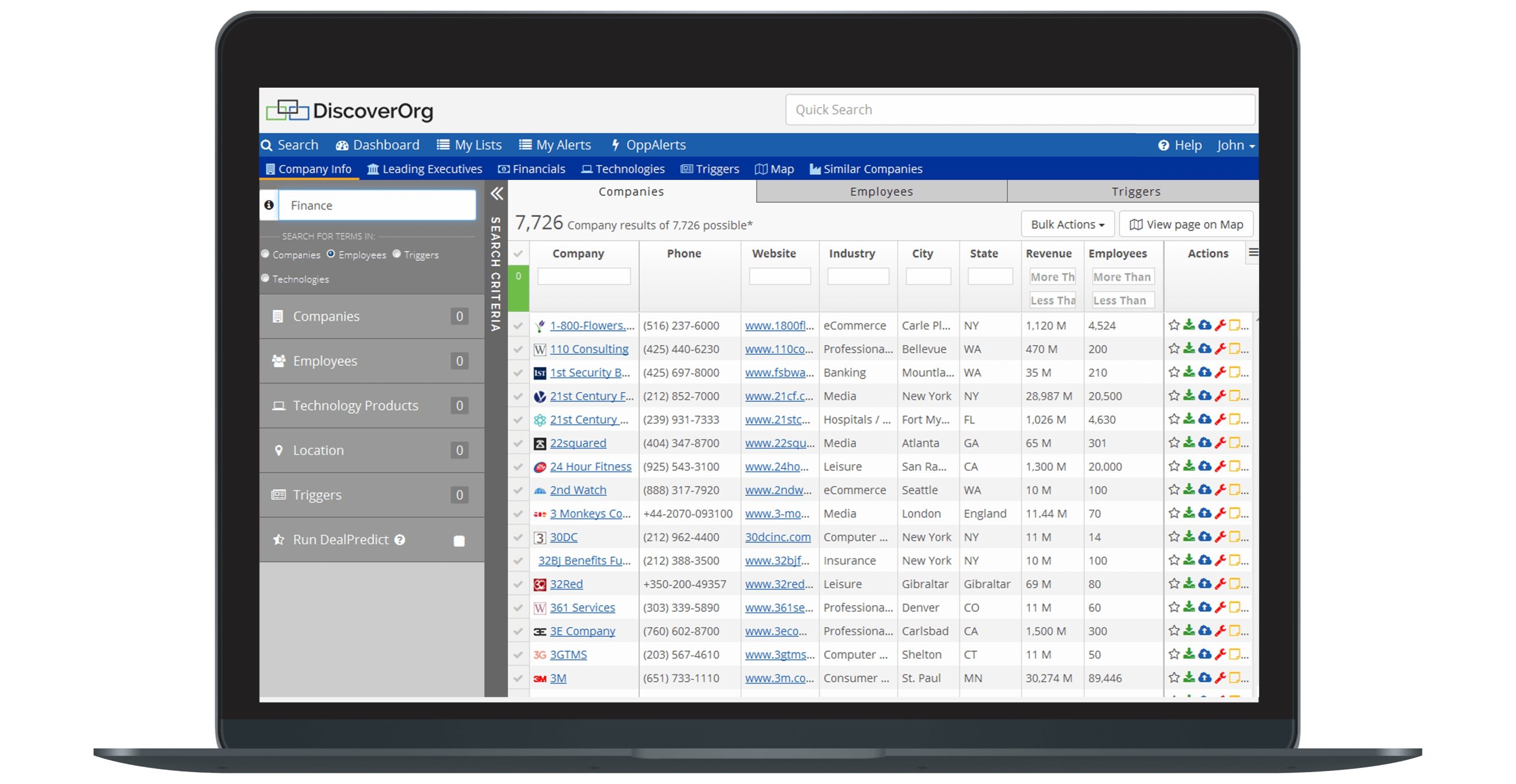This screenshot has height=784, width=1516.
Task: Click wrench icon for 21st Century Fox row
Action: point(1220,396)
